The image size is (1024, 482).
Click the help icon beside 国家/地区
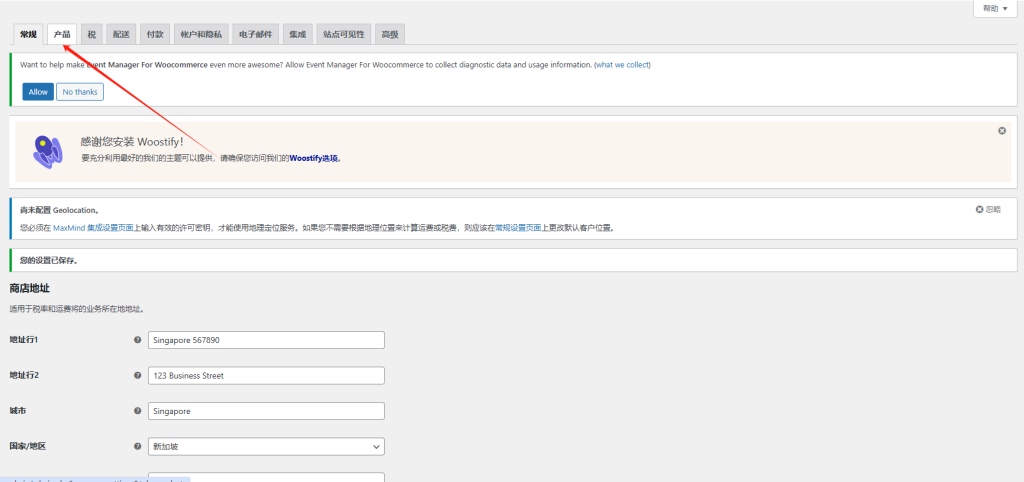point(137,446)
